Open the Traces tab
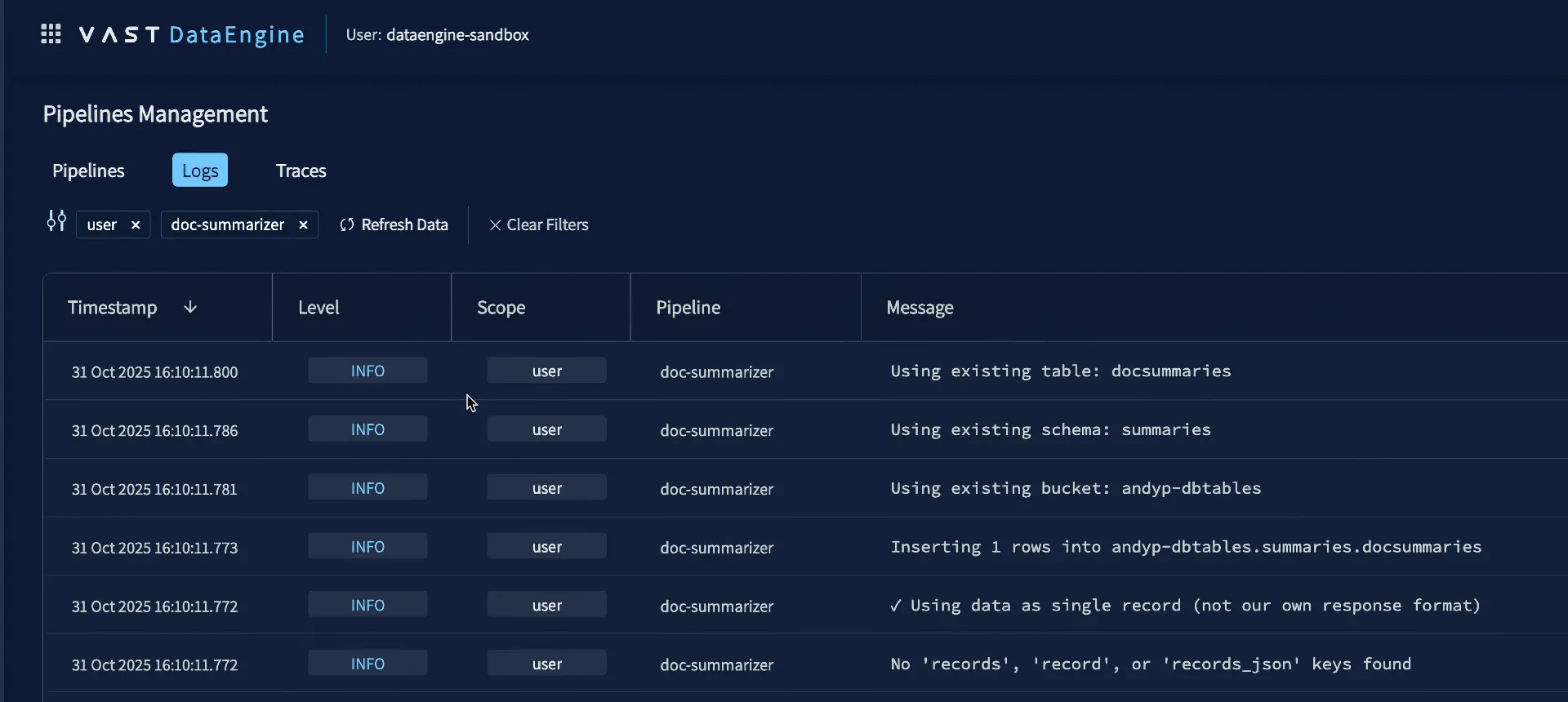1568x702 pixels. tap(301, 171)
